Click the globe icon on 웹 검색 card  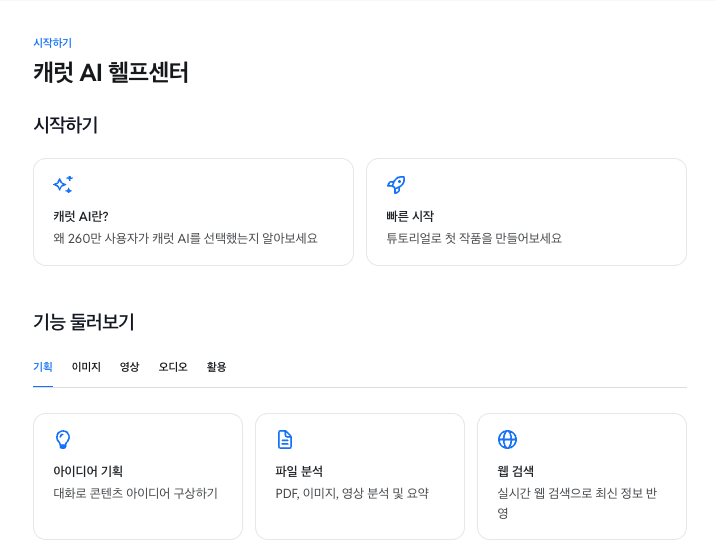(x=507, y=439)
